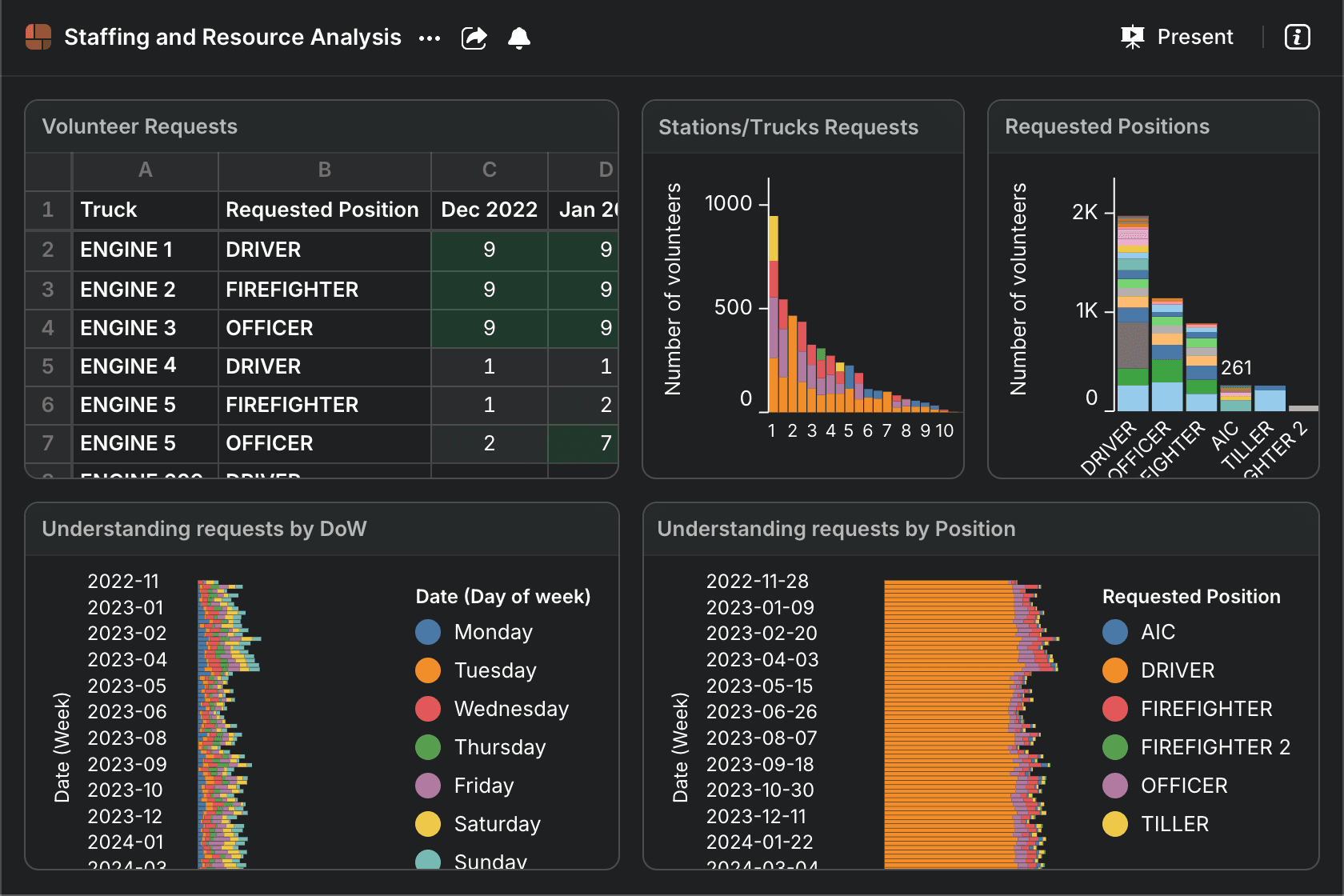Click the Date (Day of week) legend title
The image size is (1344, 896).
coord(503,597)
